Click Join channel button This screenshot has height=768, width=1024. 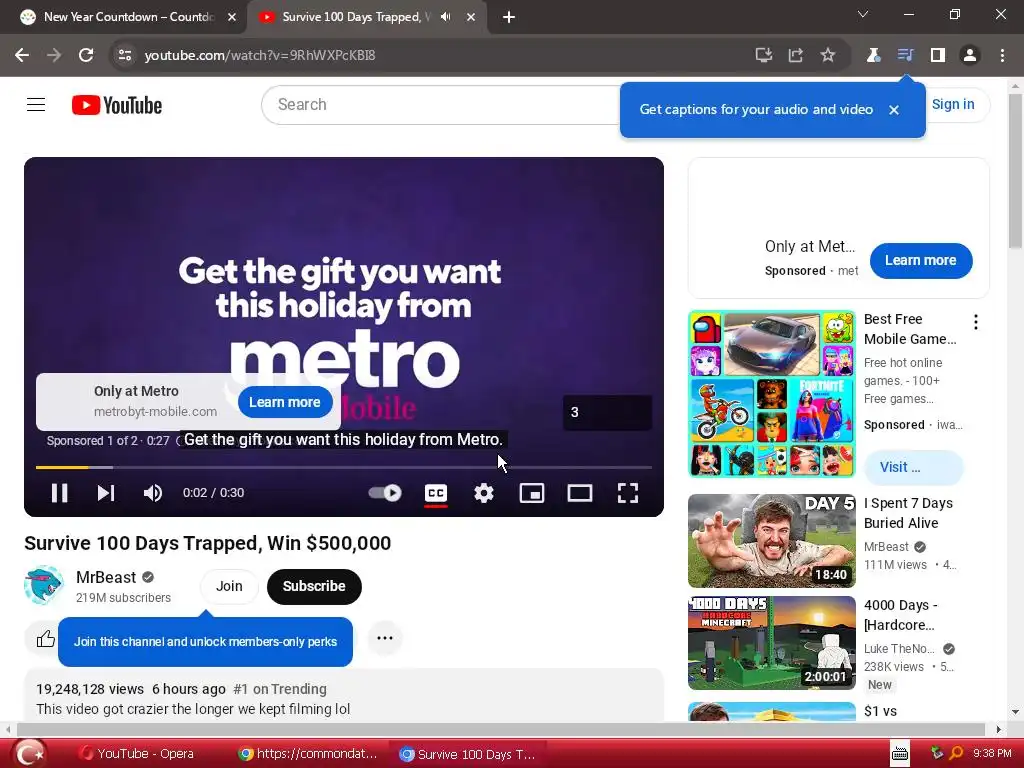click(x=229, y=586)
